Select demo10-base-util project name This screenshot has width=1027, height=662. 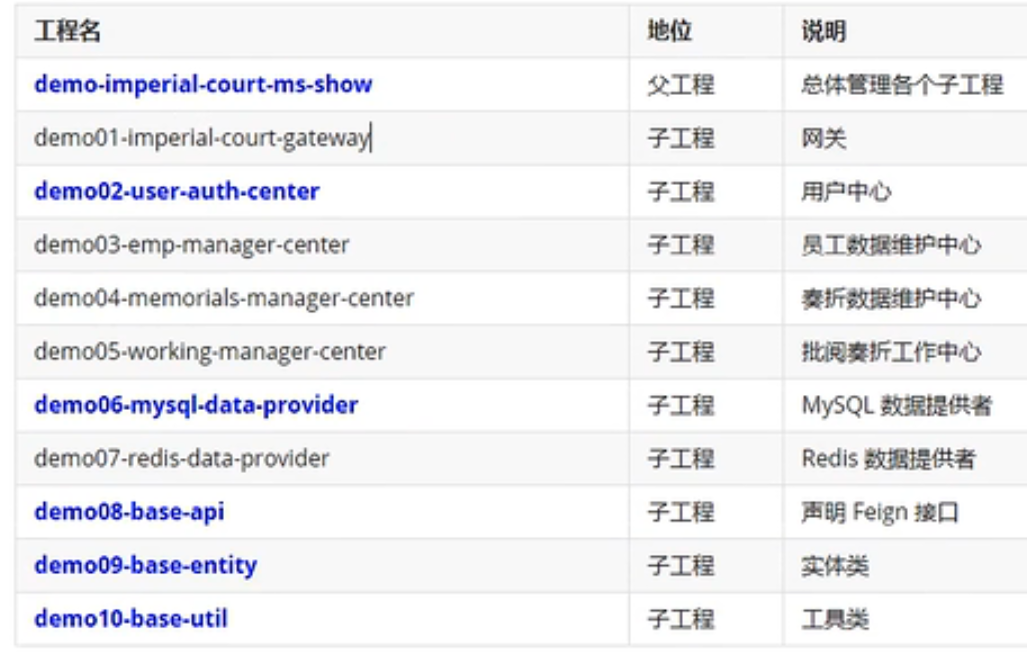point(131,619)
